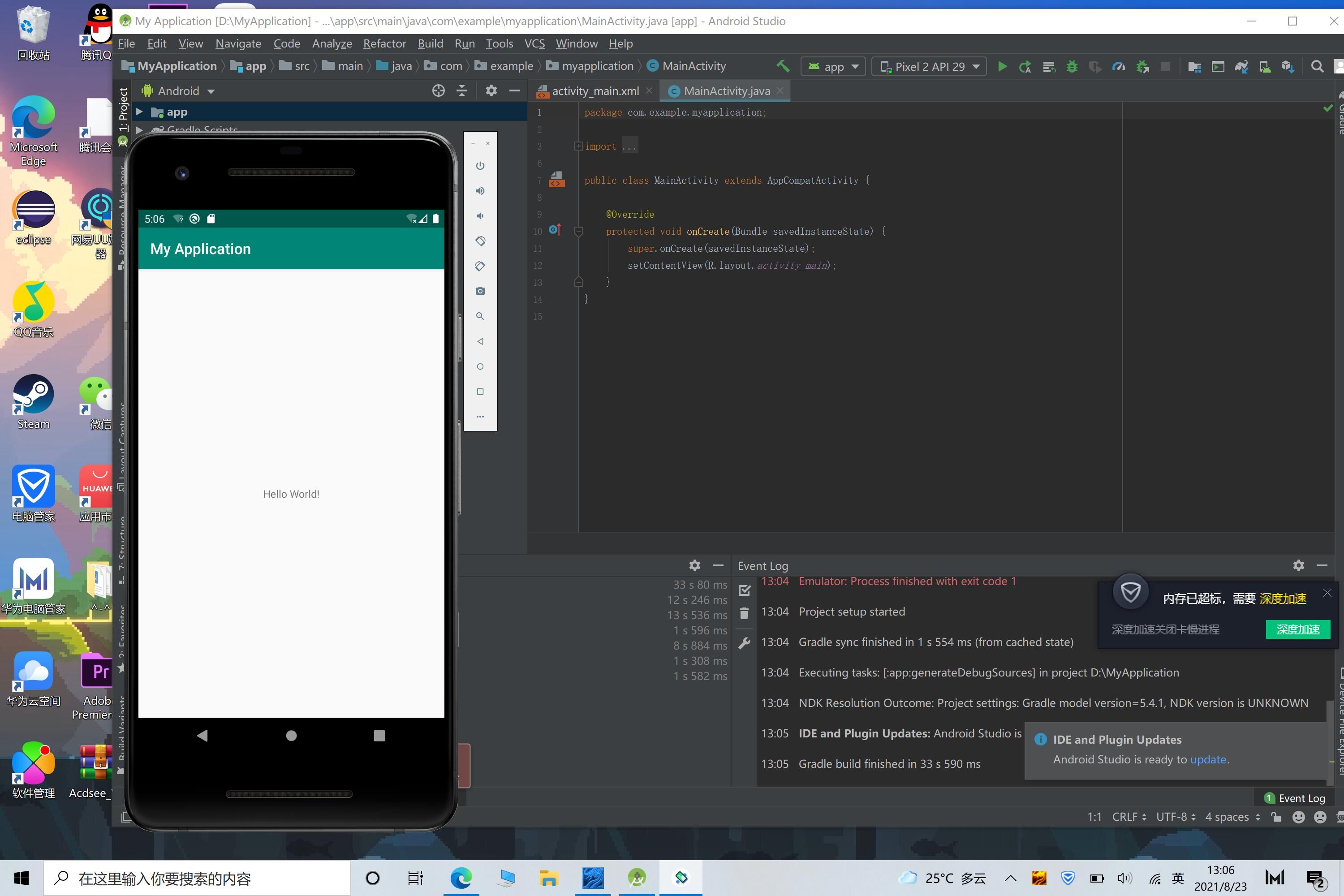Open the app run configuration dropdown
Viewport: 1344px width, 896px height.
click(833, 66)
